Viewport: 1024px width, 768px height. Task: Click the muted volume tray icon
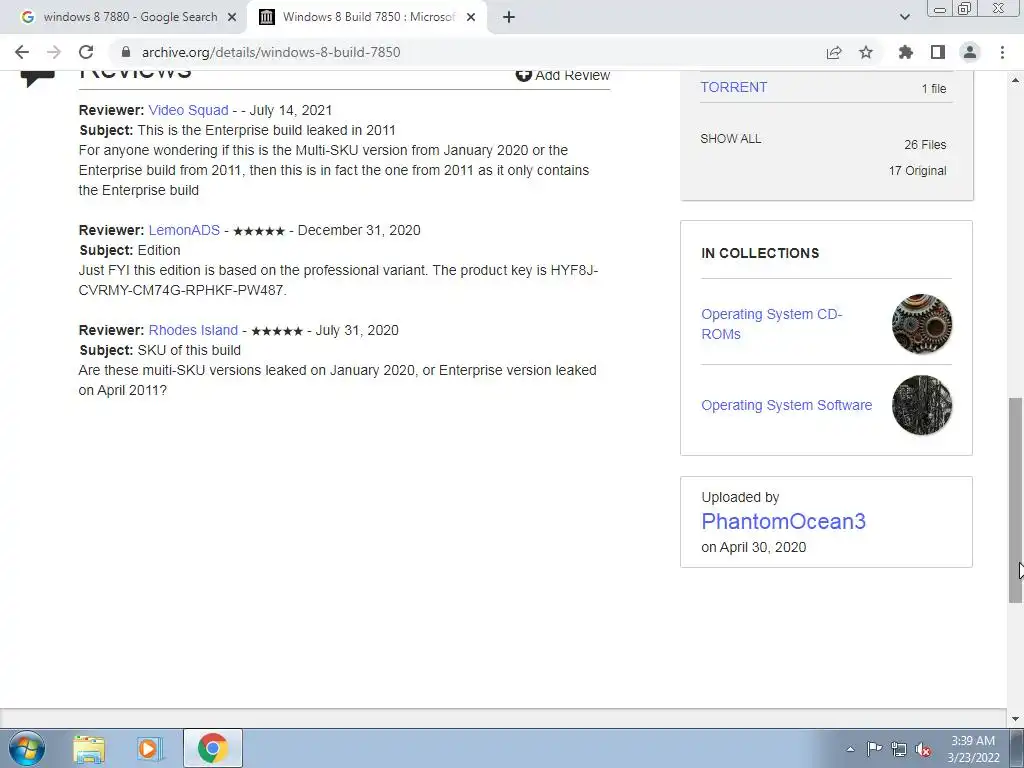[x=923, y=749]
